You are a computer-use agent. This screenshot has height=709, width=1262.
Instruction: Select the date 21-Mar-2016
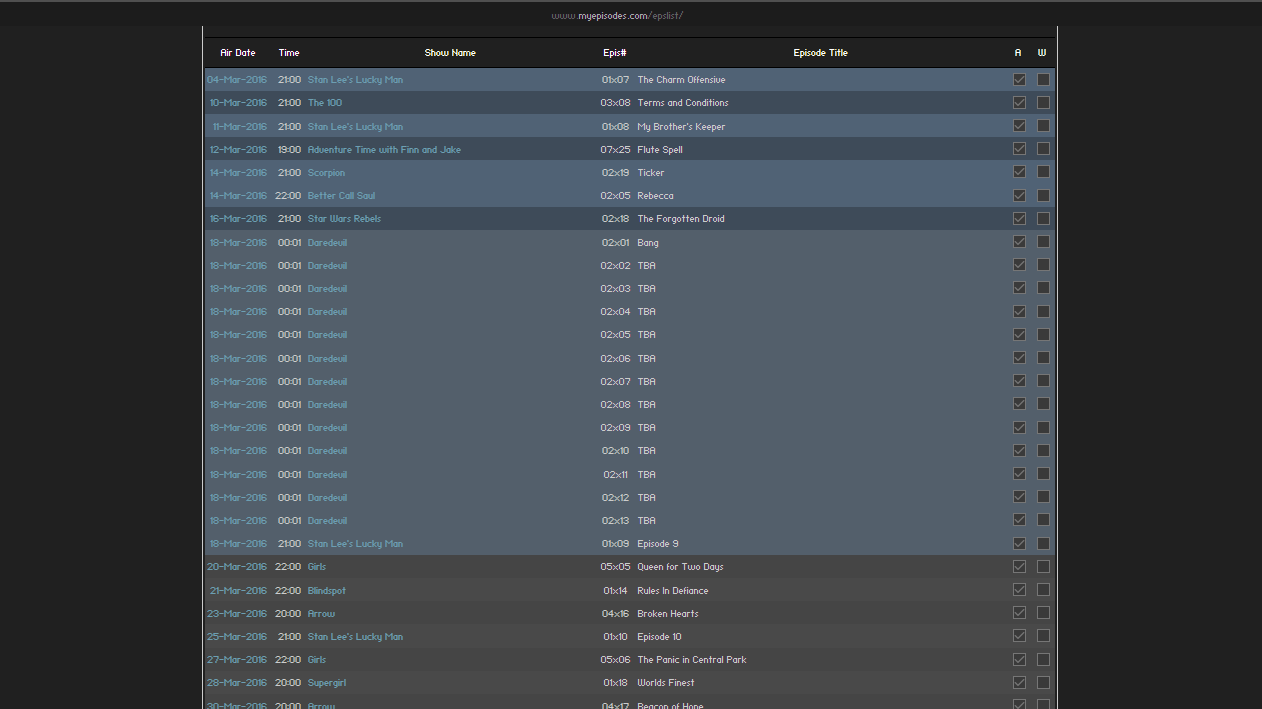tap(238, 591)
